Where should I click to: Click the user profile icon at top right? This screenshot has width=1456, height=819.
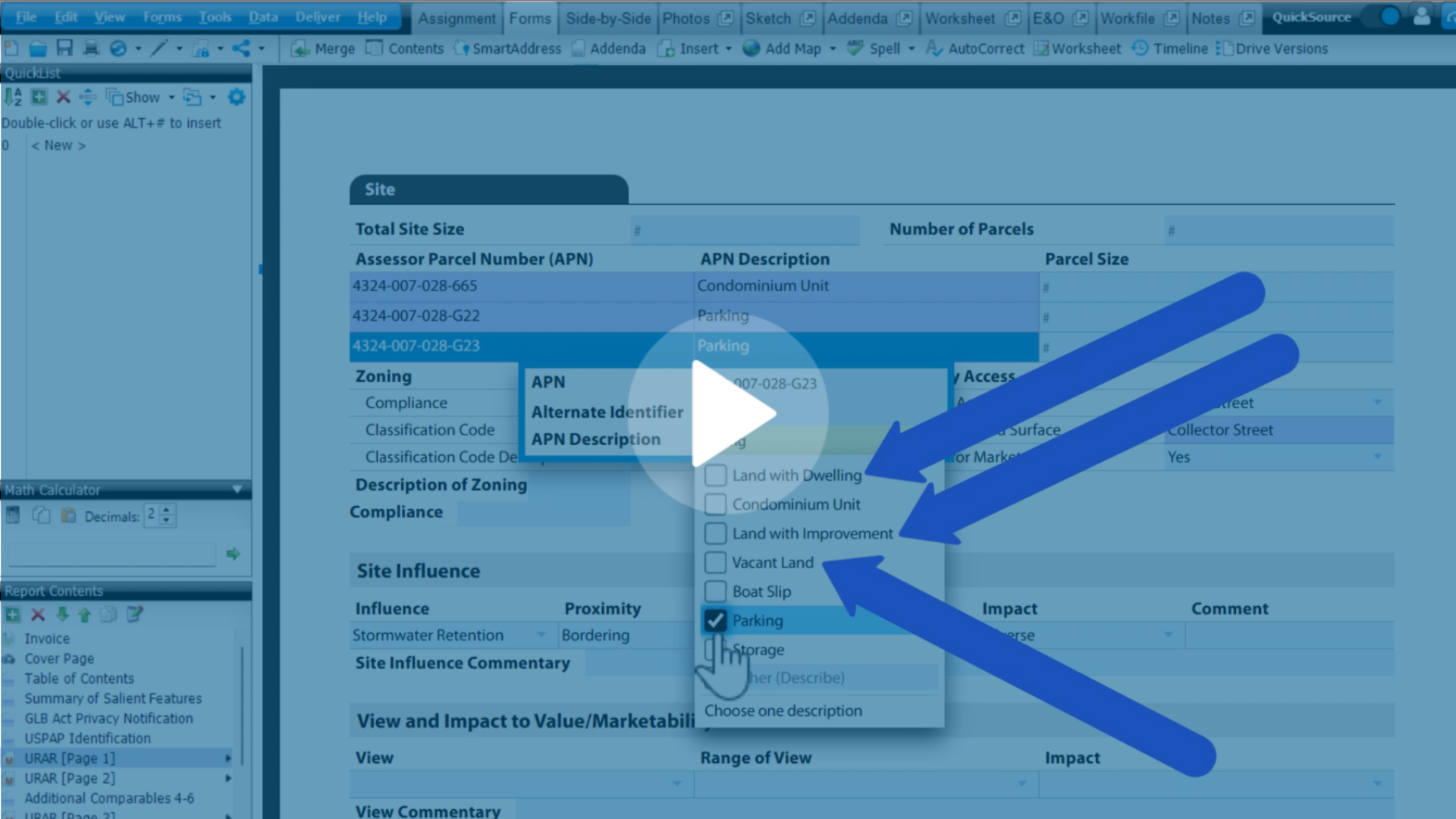point(1422,17)
